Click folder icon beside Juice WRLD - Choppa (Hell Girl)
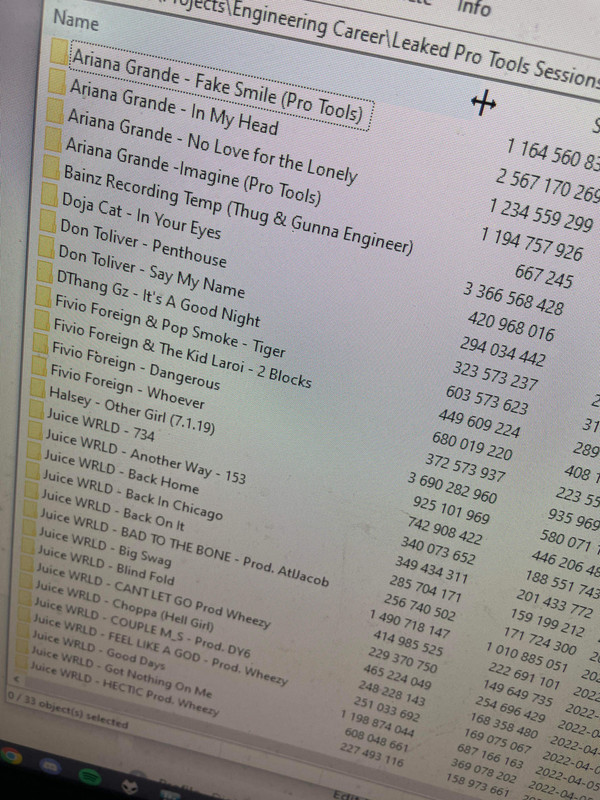The image size is (600, 800). (x=25, y=583)
